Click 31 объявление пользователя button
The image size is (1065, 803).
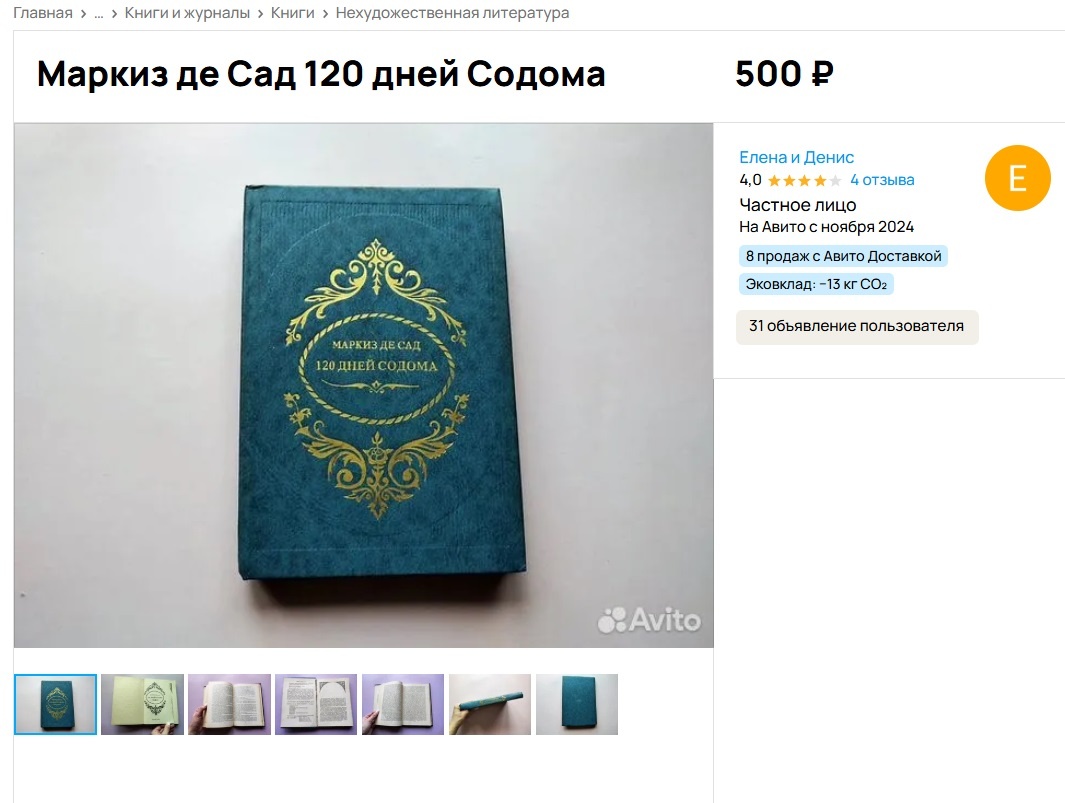tap(857, 327)
